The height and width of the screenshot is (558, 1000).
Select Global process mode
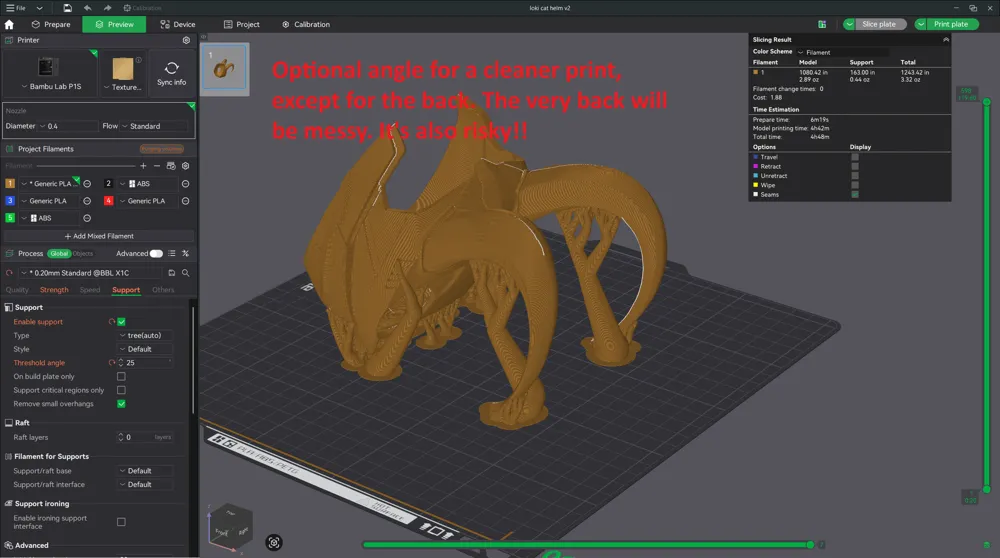(x=59, y=253)
